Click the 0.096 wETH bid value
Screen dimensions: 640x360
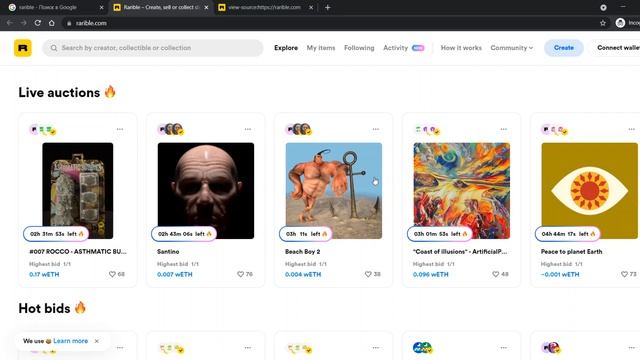431,274
